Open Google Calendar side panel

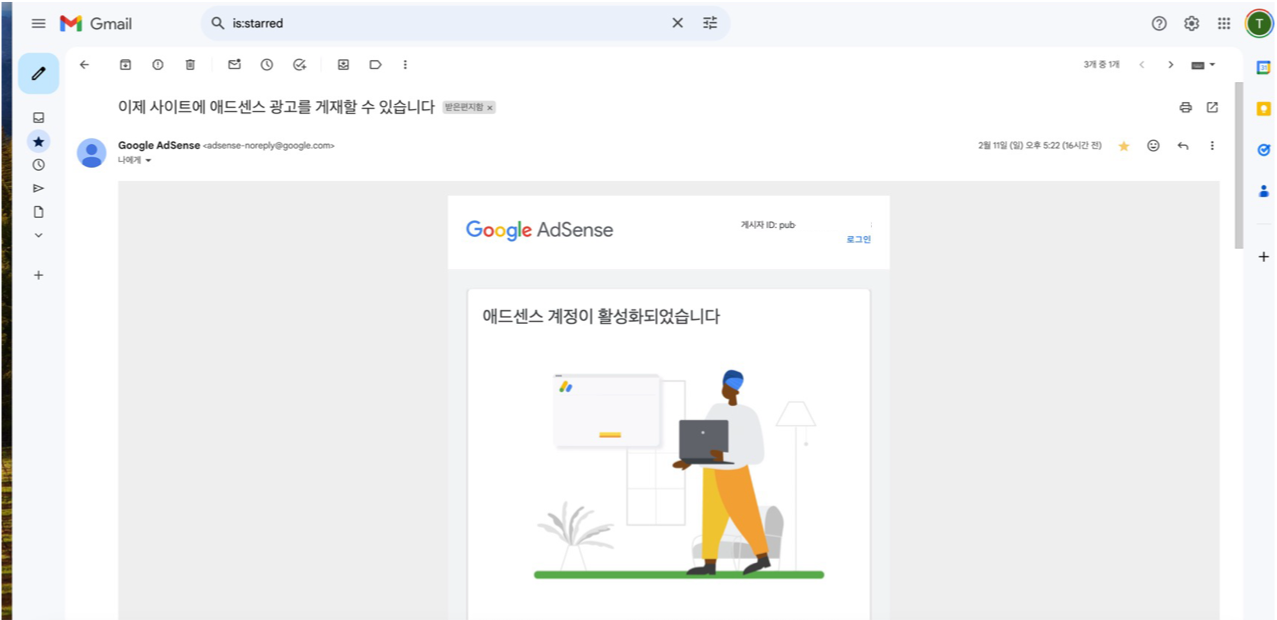[1263, 67]
